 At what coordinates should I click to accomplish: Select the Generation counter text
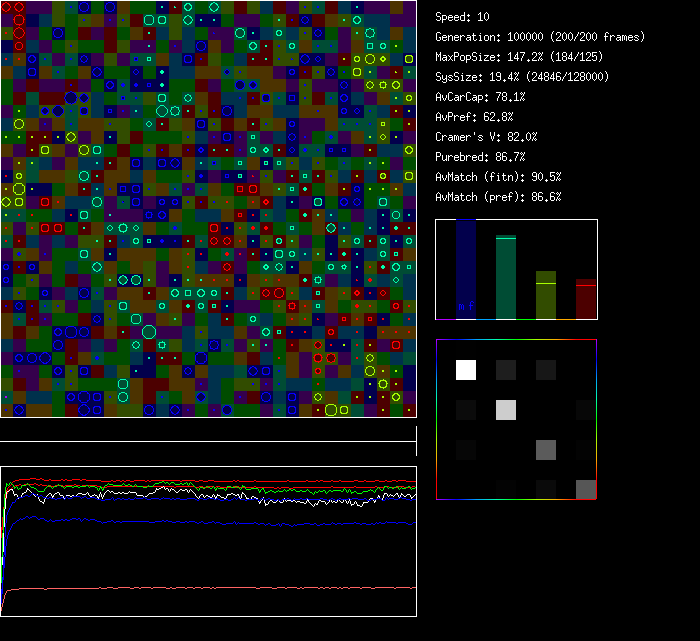tap(540, 37)
